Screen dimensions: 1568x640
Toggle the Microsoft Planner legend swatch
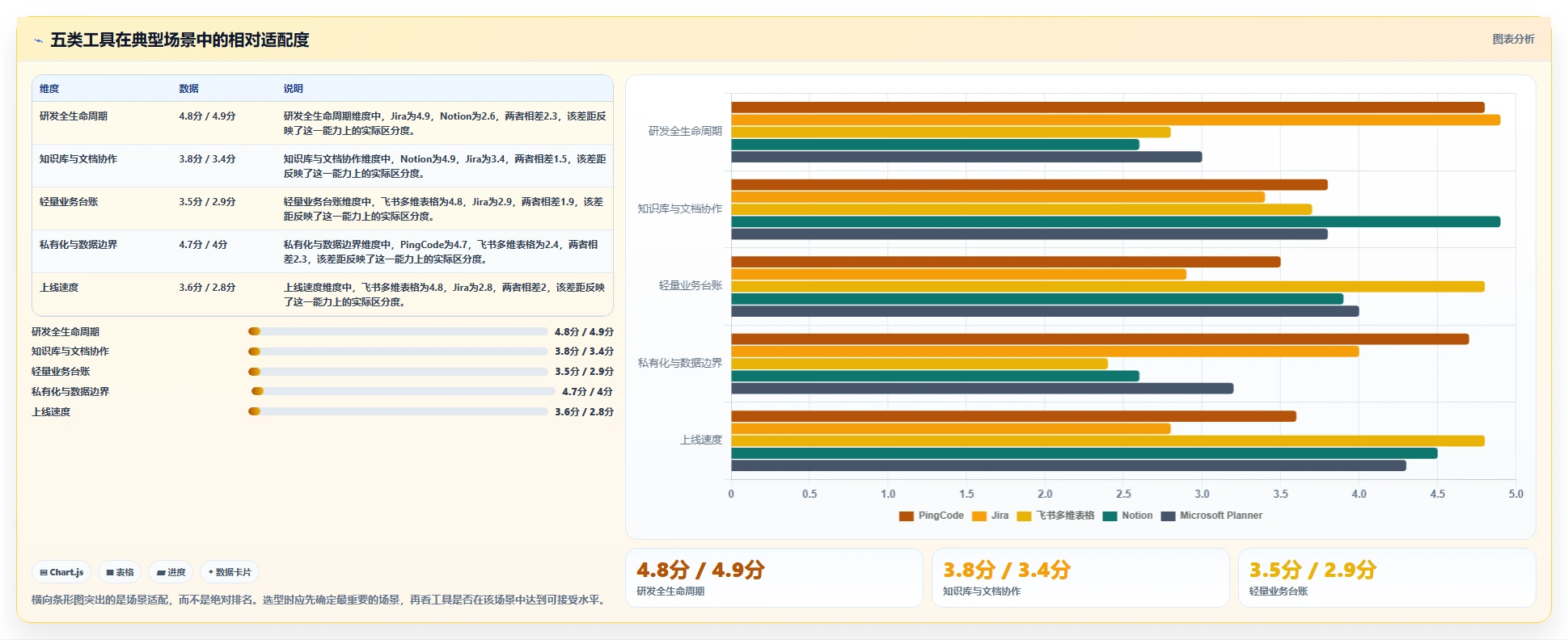pos(1168,516)
